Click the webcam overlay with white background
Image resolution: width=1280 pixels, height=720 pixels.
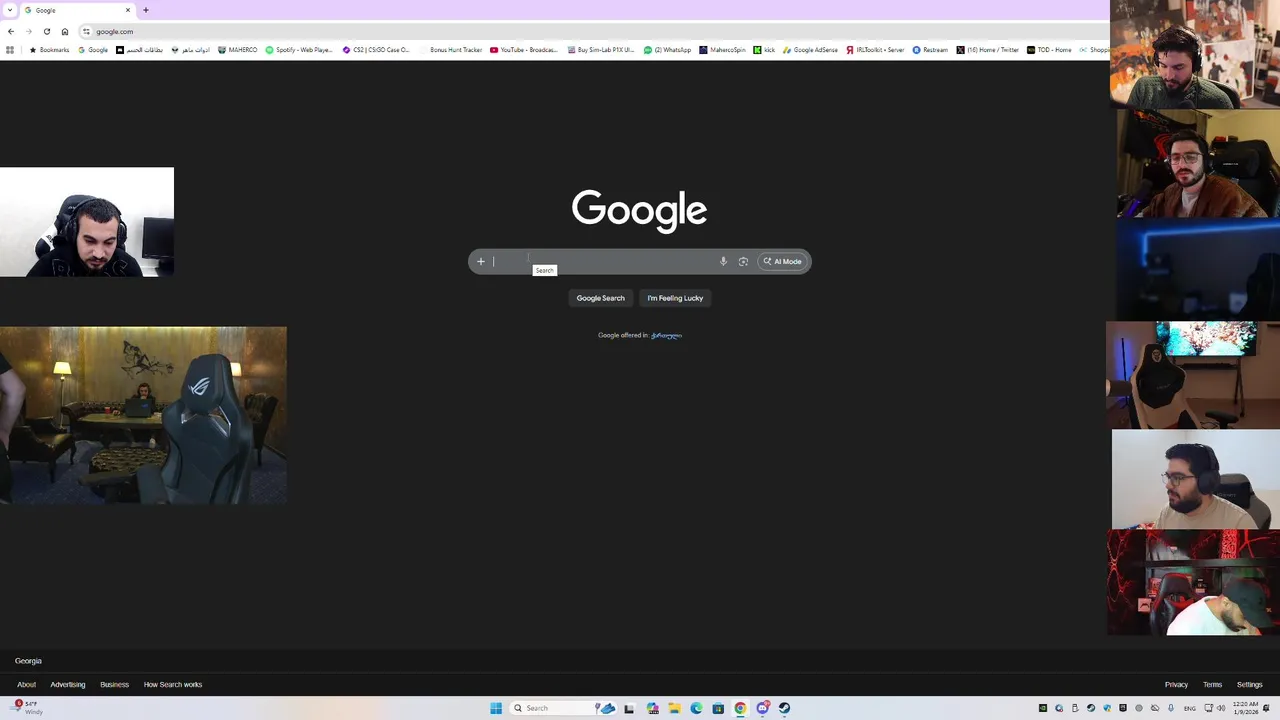coord(87,222)
